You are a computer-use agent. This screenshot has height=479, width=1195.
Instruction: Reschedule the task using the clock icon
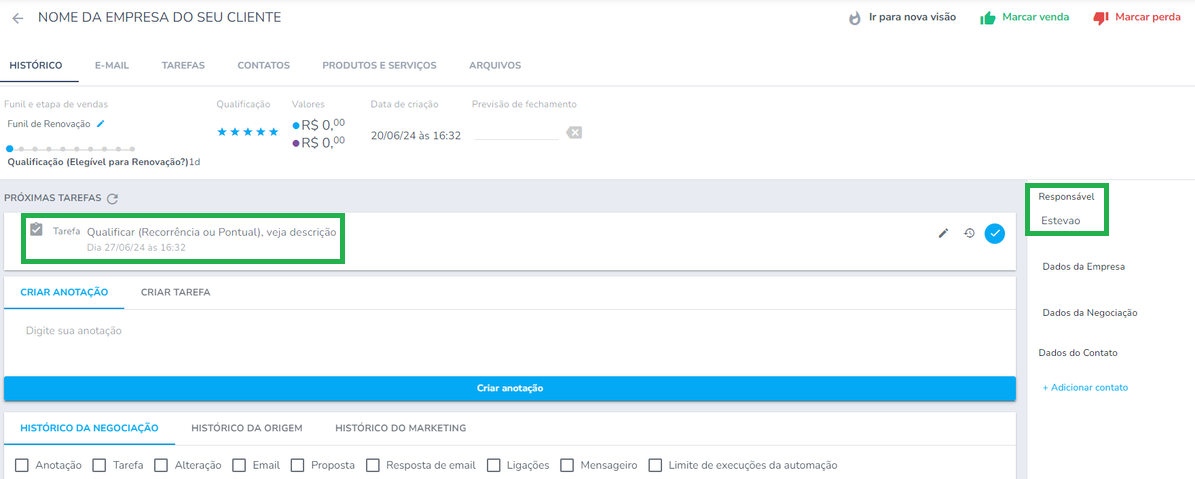click(969, 233)
